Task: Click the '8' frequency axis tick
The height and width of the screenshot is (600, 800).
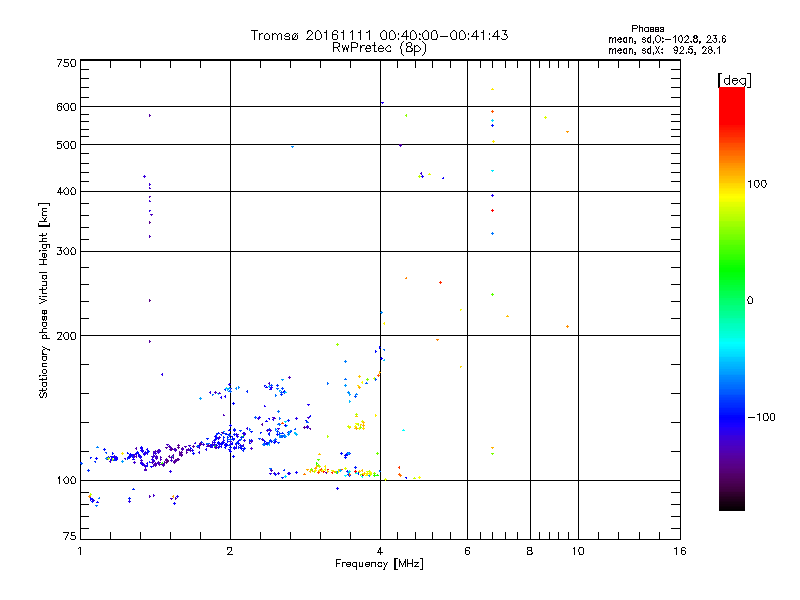Action: [530, 551]
